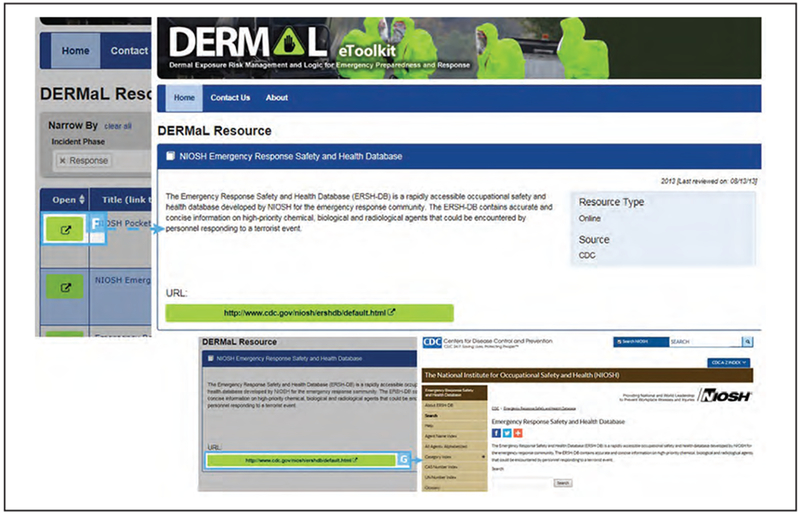
Task: Open the second resource row's green icon
Action: (x=66, y=289)
